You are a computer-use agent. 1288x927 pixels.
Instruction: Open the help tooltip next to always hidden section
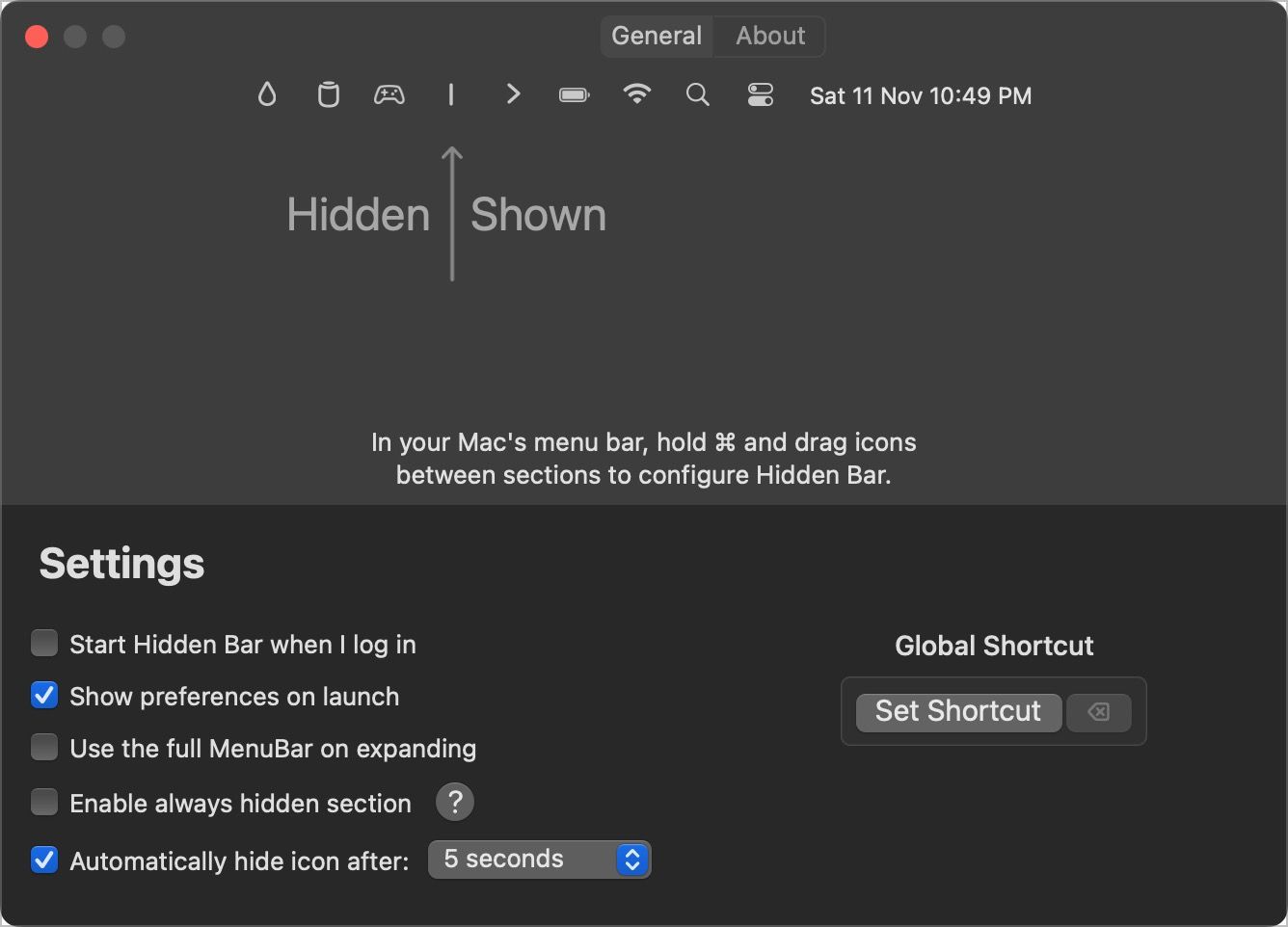click(454, 801)
